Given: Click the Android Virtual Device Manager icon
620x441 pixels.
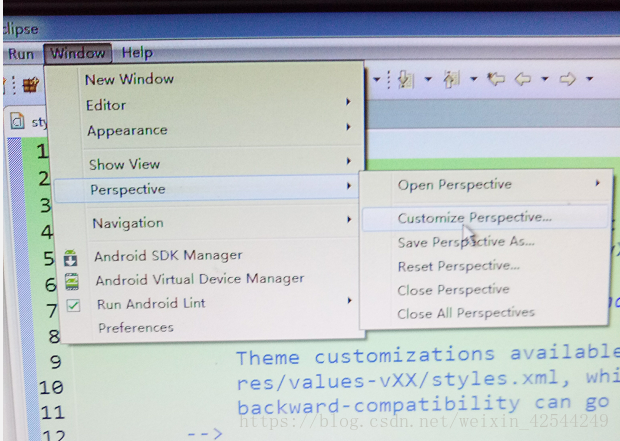Looking at the screenshot, I should click(x=72, y=281).
